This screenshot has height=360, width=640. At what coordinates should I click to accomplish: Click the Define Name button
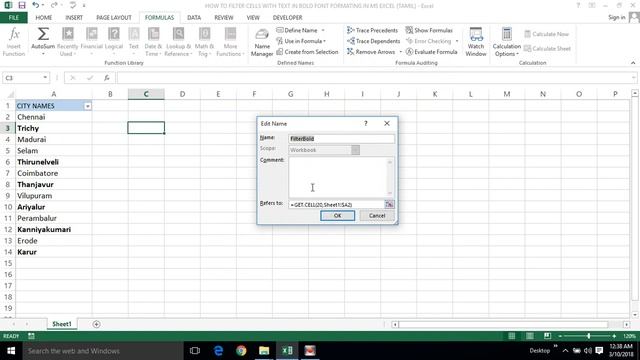coord(297,30)
